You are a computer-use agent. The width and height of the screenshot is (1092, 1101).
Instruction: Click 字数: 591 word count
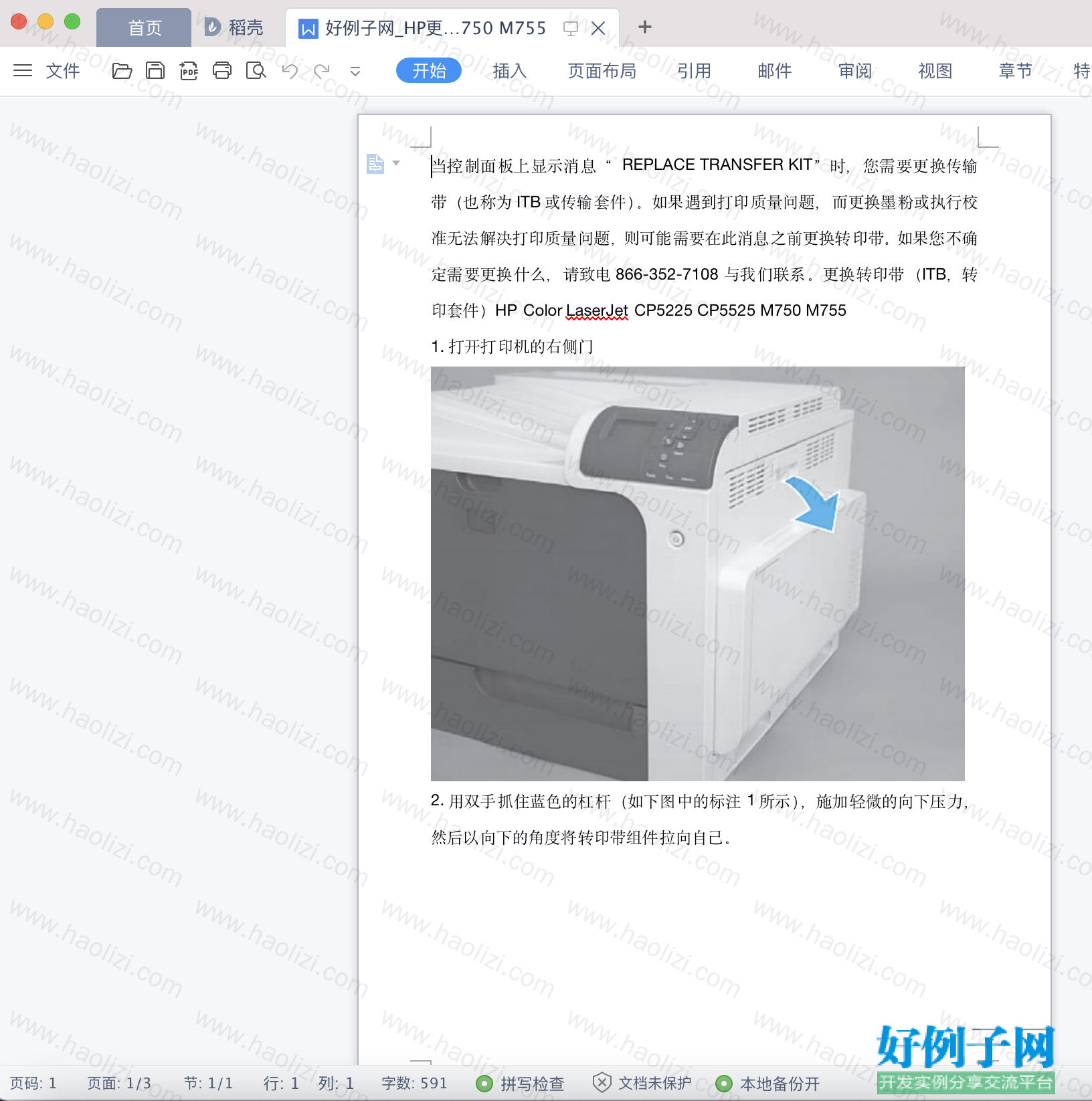414,1084
